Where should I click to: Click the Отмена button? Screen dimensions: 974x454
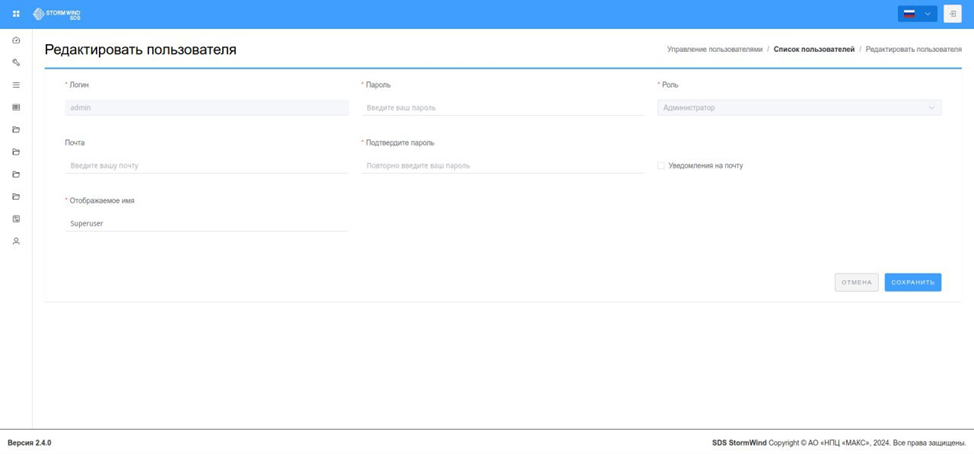click(857, 282)
